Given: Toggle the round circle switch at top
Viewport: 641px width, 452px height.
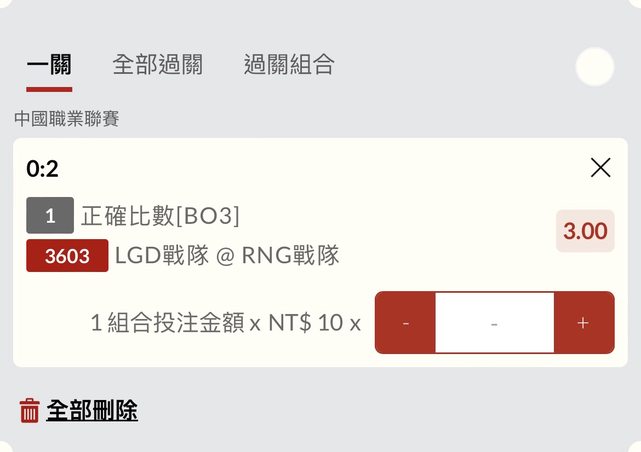Looking at the screenshot, I should click(x=595, y=67).
